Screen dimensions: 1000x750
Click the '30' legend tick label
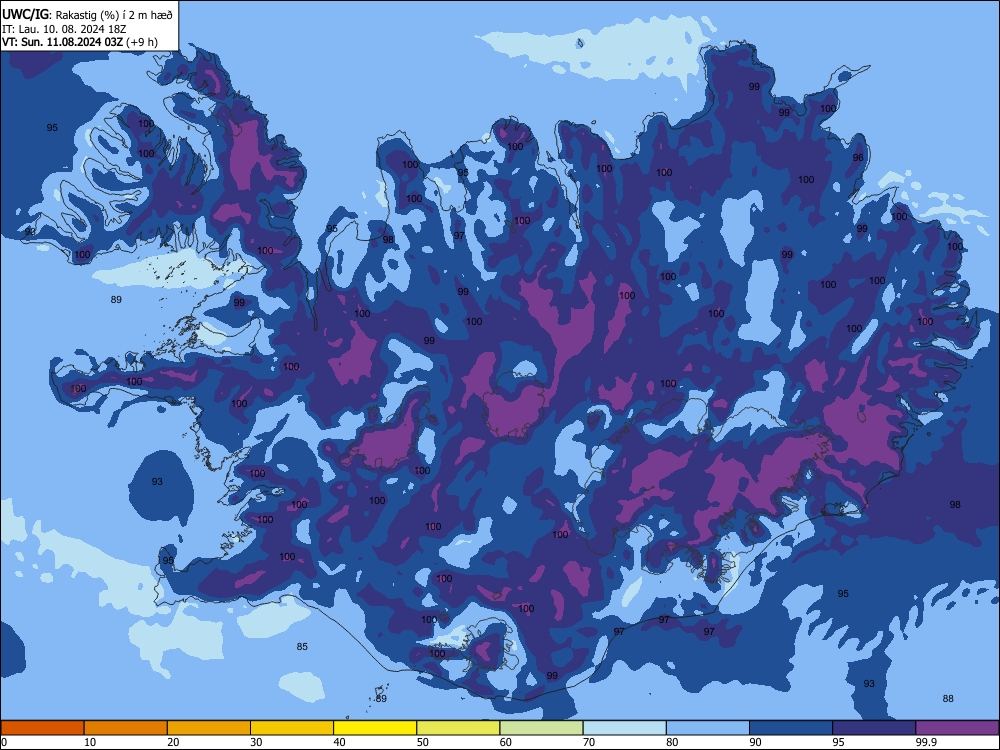click(x=256, y=742)
